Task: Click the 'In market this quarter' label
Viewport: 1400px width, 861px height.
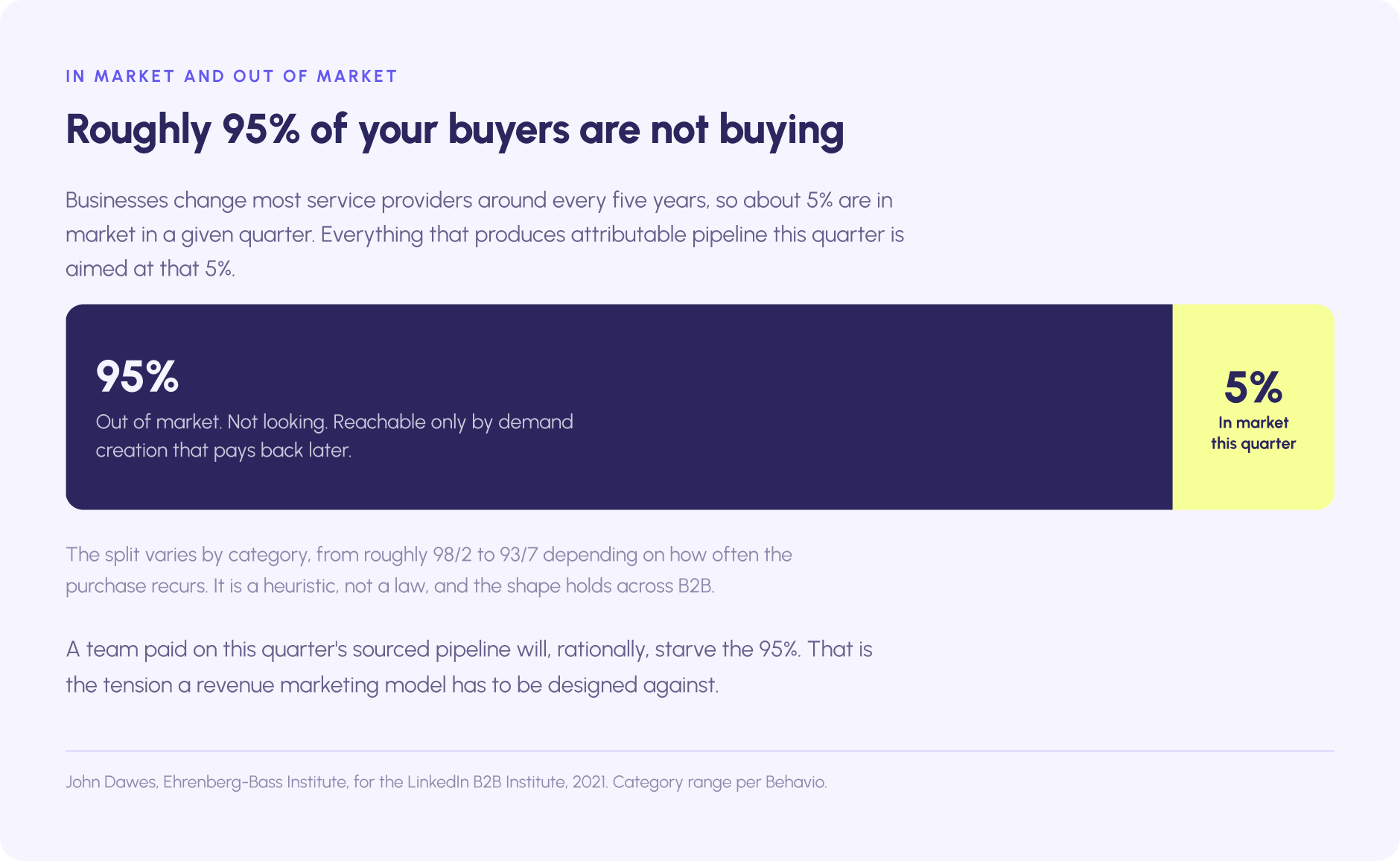Action: 1253,433
